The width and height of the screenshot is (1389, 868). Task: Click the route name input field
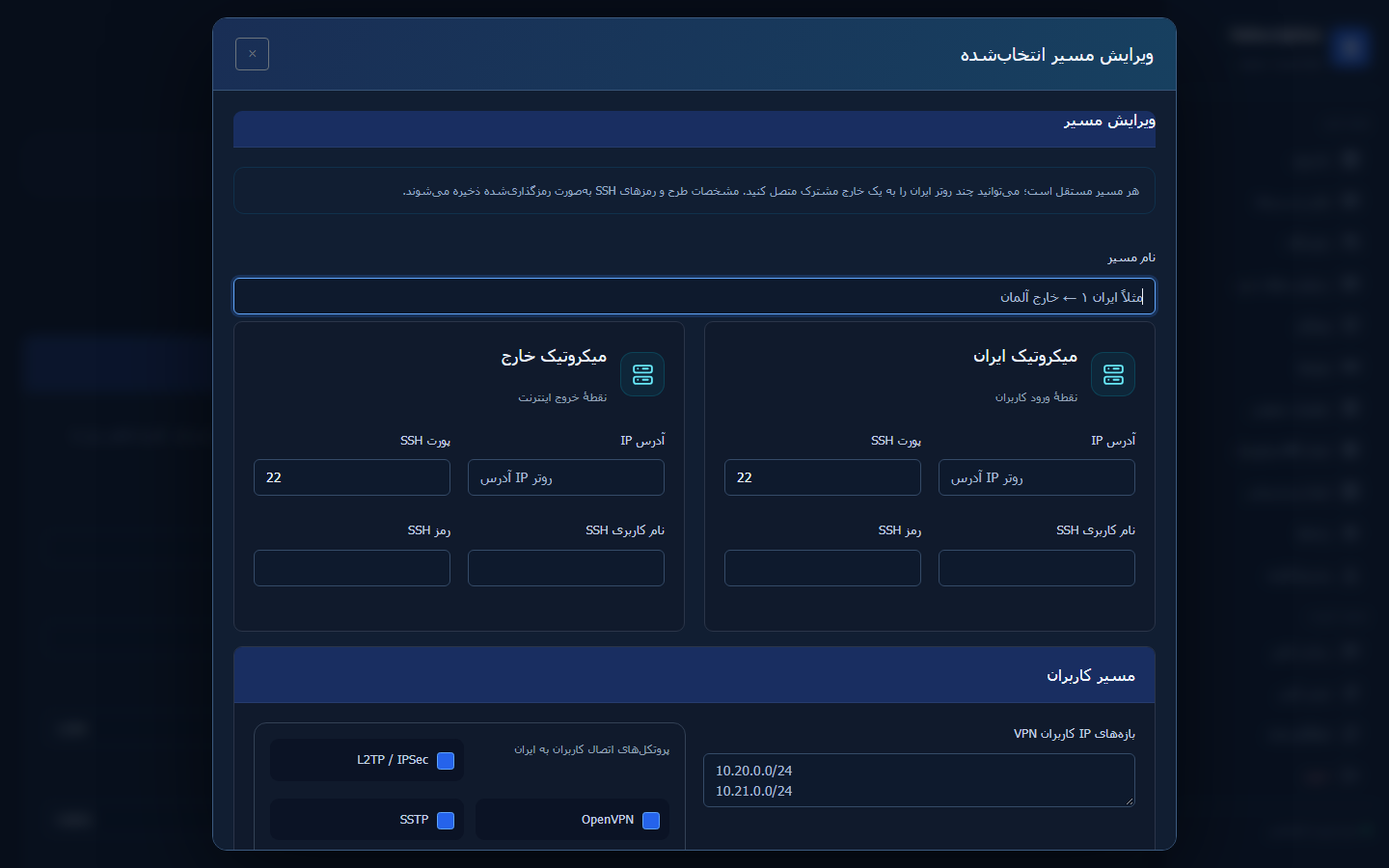[x=694, y=296]
